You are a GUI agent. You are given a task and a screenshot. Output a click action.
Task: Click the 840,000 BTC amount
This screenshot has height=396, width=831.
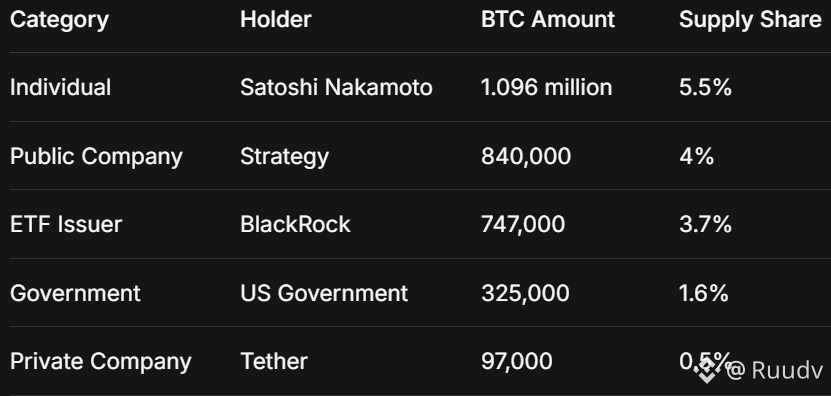pos(526,157)
